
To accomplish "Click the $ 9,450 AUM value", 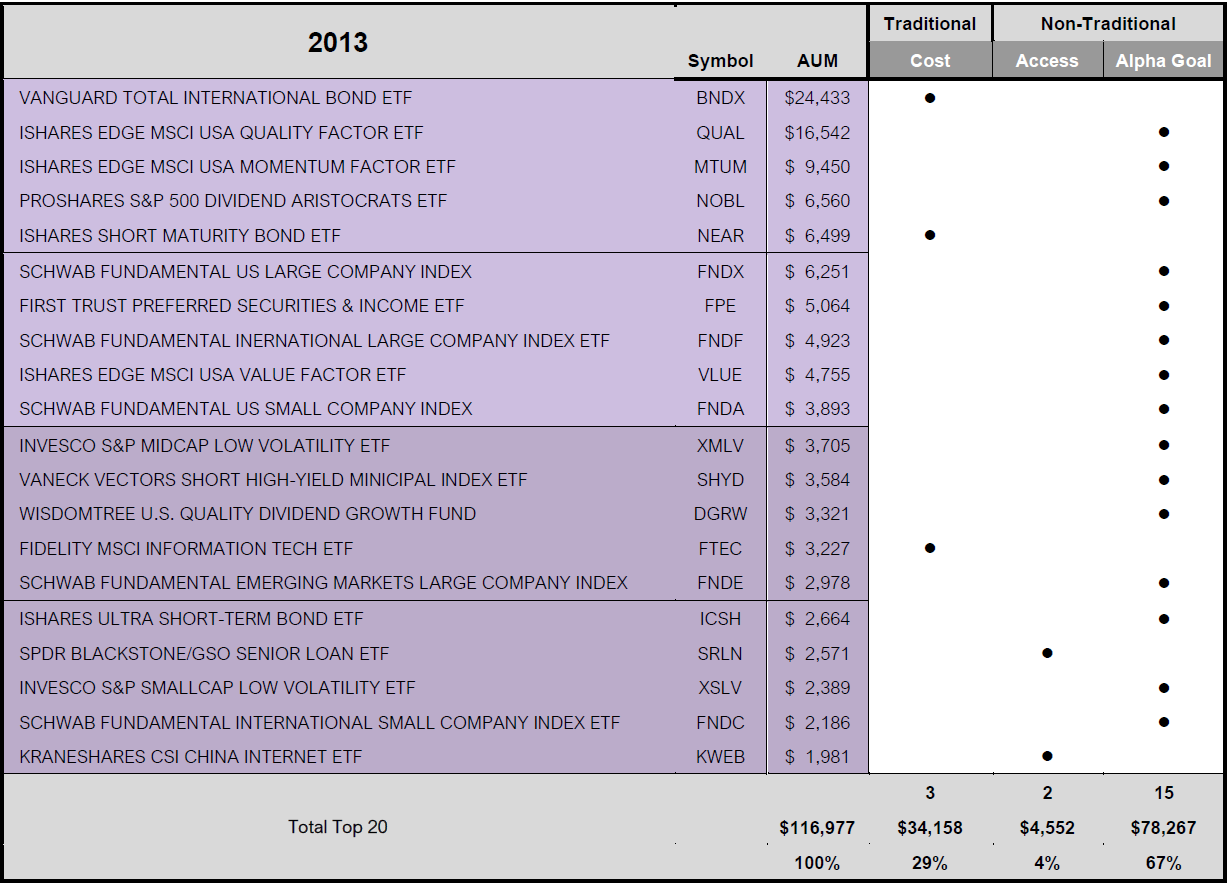I will 817,166.
